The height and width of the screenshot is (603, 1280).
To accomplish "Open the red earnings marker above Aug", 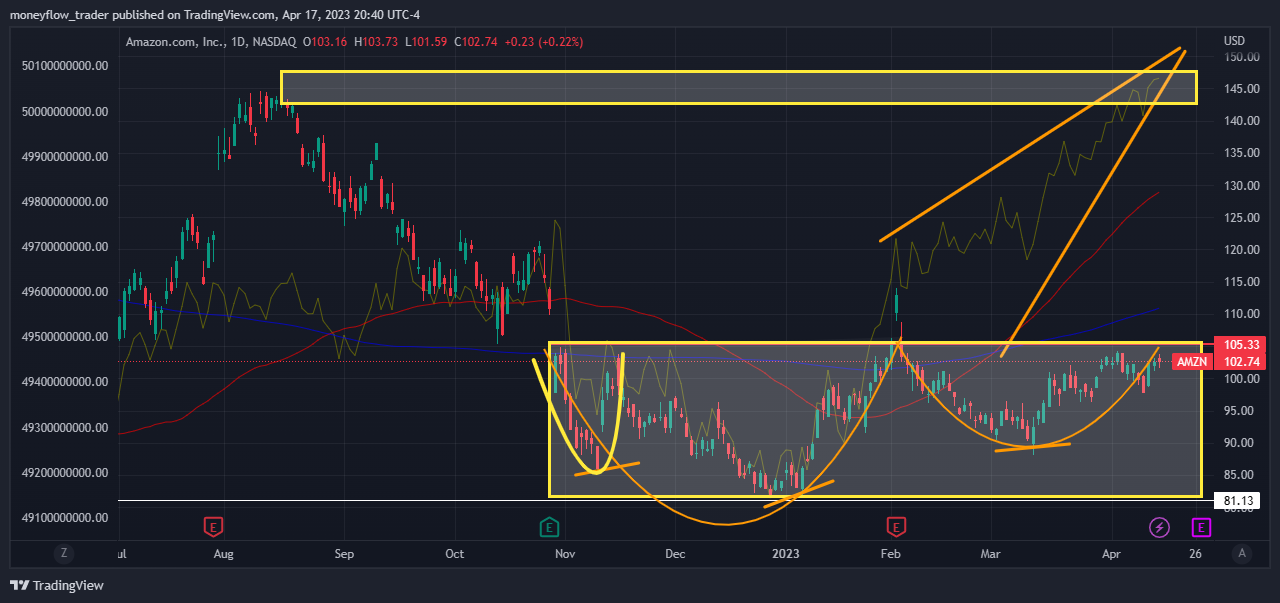I will [212, 526].
